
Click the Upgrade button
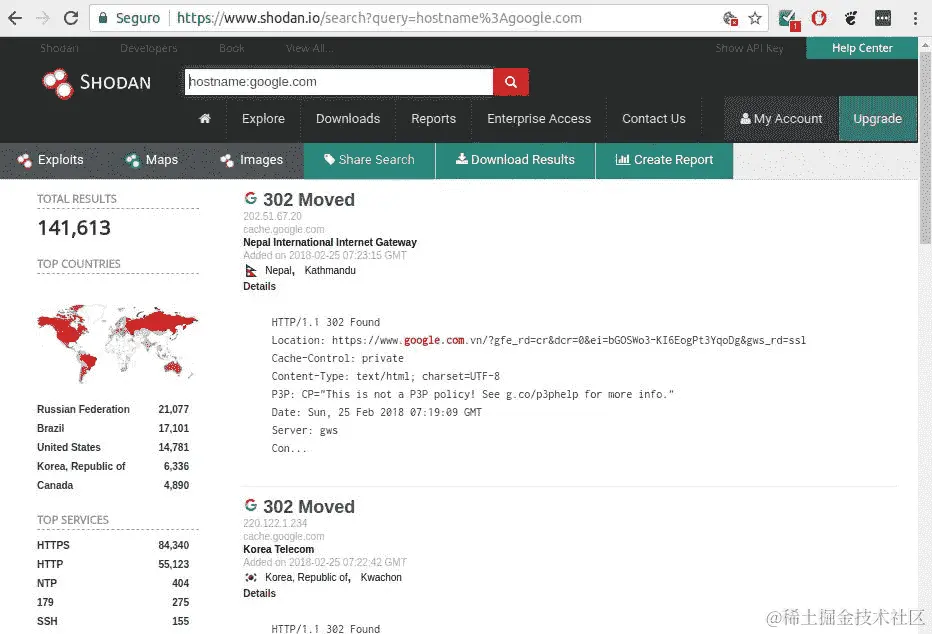(x=877, y=119)
